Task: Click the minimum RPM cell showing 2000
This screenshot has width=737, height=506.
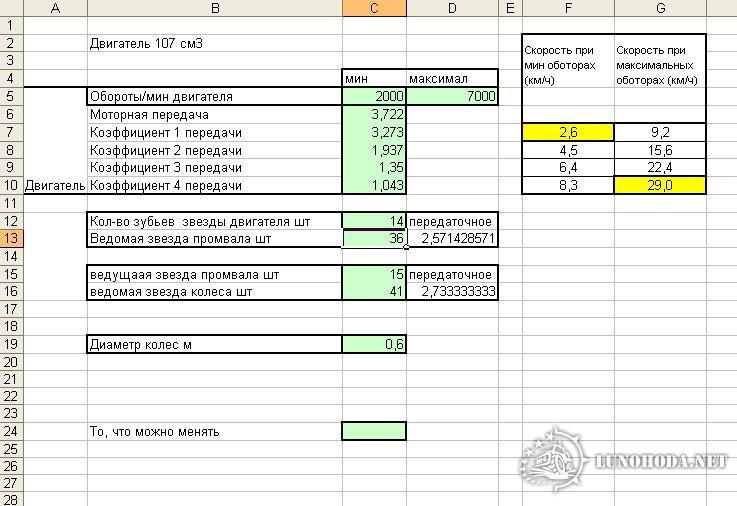Action: pyautogui.click(x=374, y=97)
